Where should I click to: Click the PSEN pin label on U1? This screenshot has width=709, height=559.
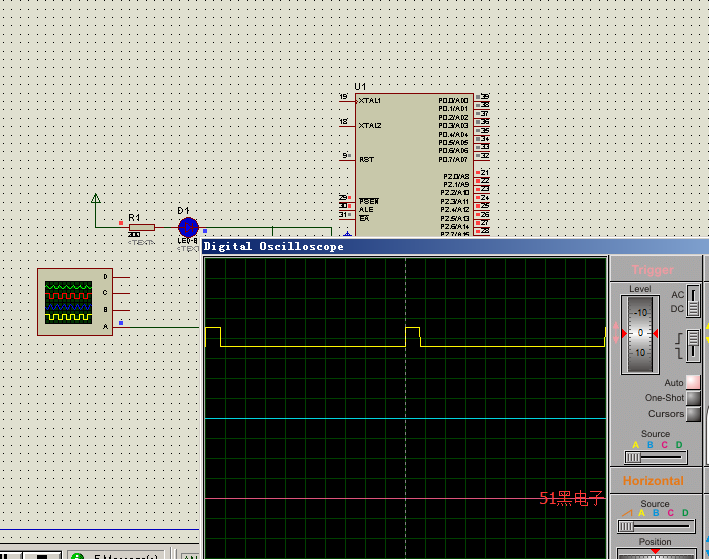(x=369, y=201)
